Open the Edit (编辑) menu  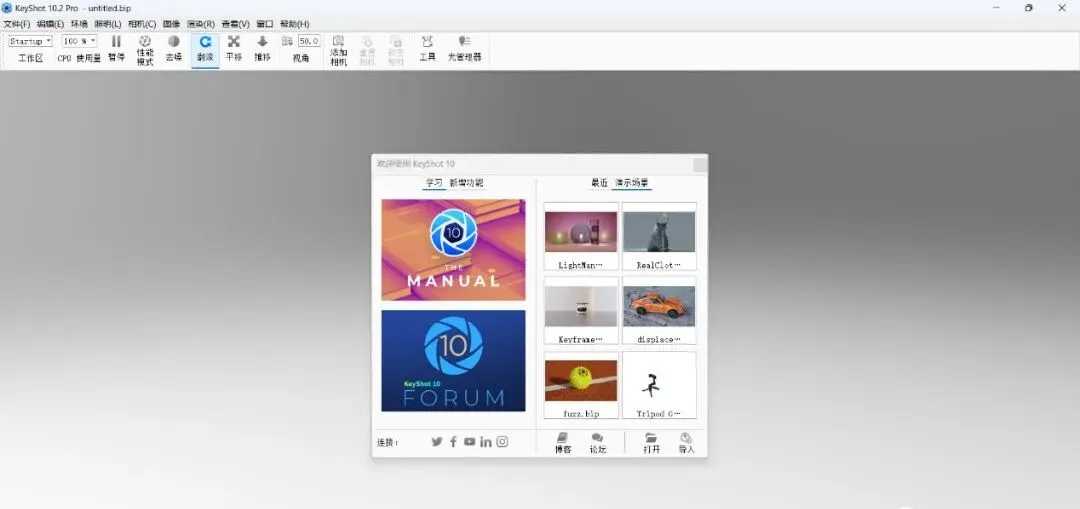click(x=50, y=23)
